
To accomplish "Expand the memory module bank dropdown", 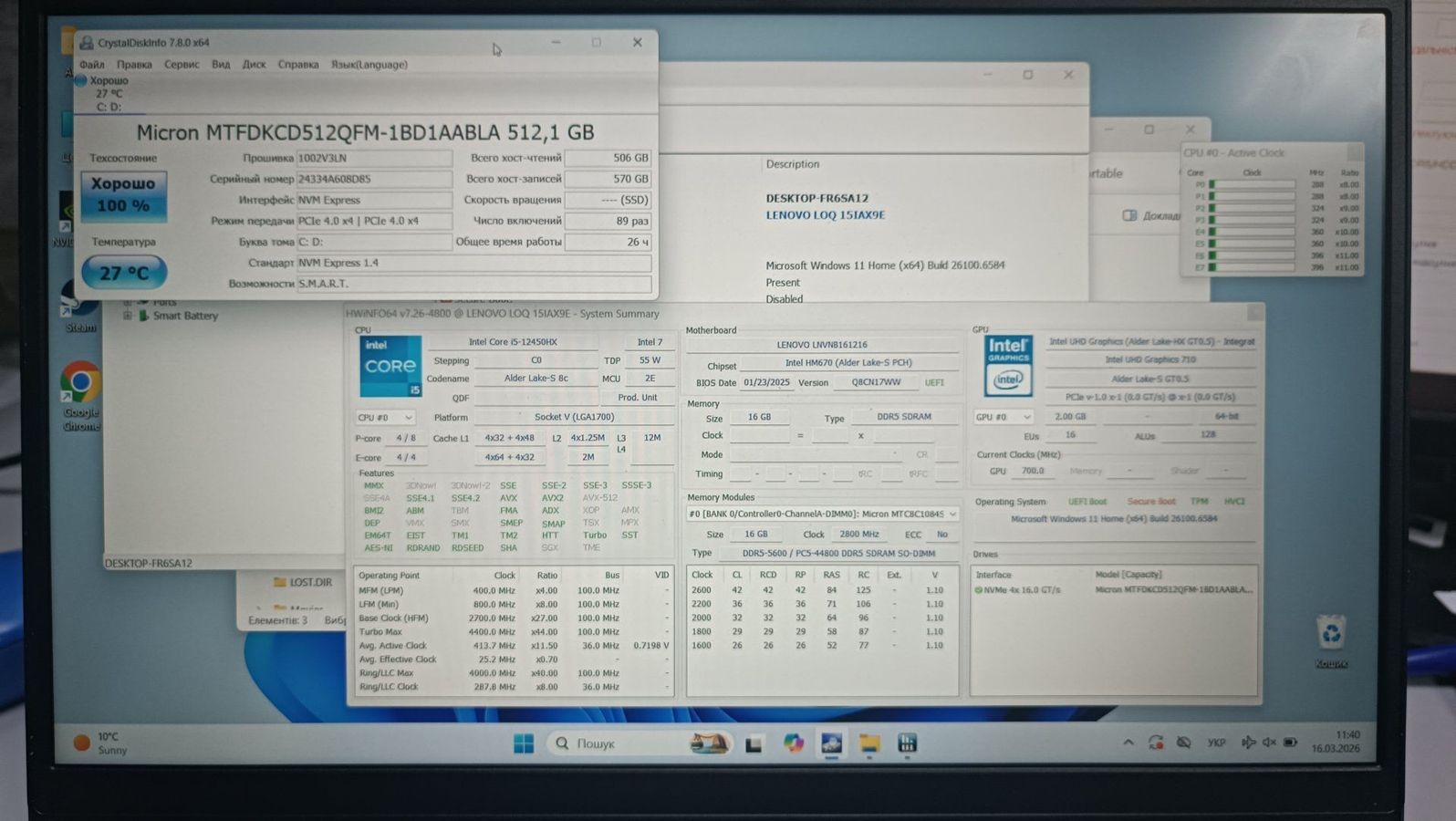I will (952, 514).
